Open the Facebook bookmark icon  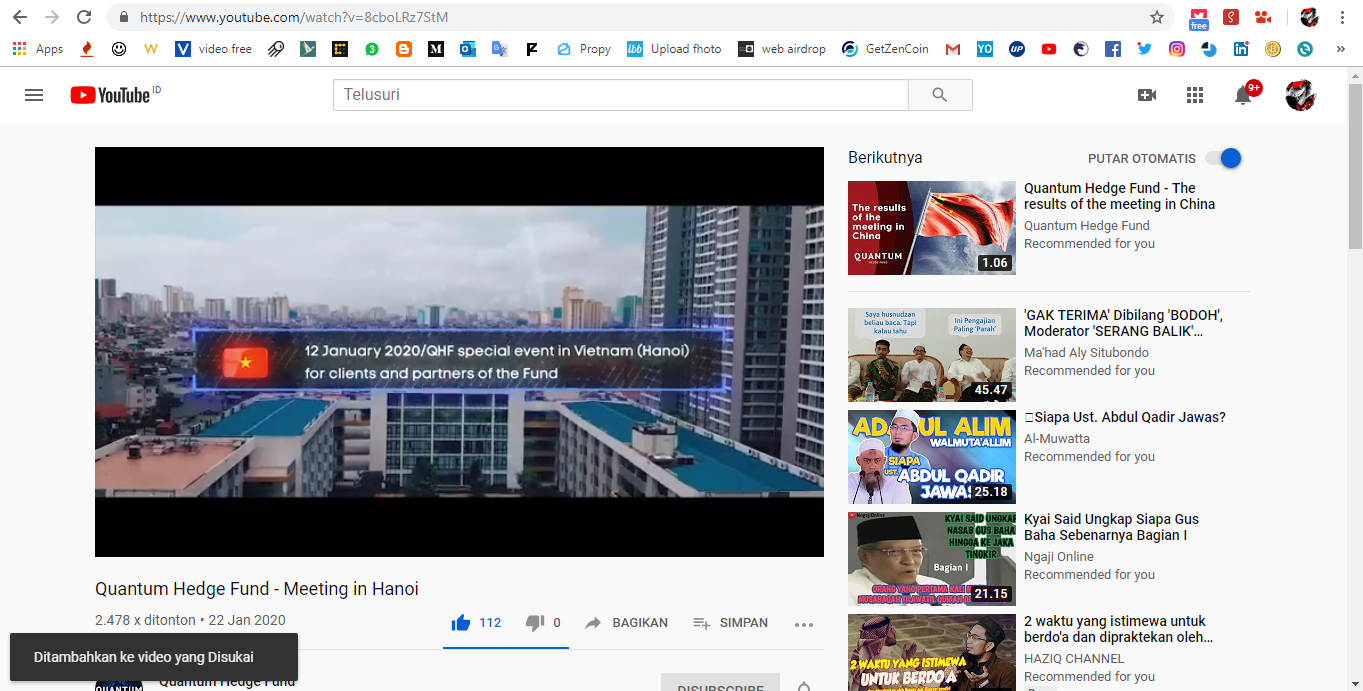pyautogui.click(x=1112, y=48)
